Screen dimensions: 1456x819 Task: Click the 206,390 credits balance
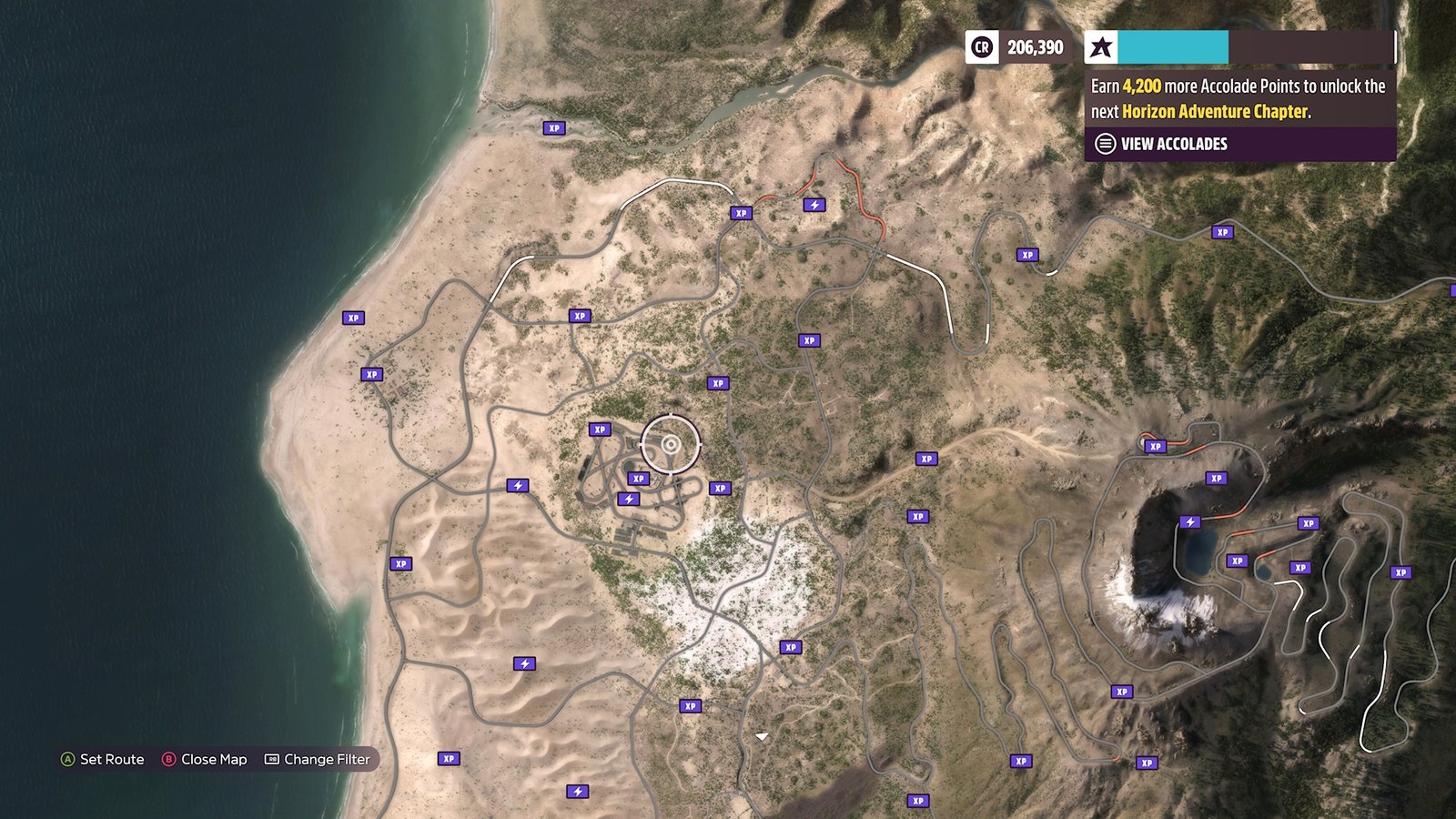click(1035, 47)
